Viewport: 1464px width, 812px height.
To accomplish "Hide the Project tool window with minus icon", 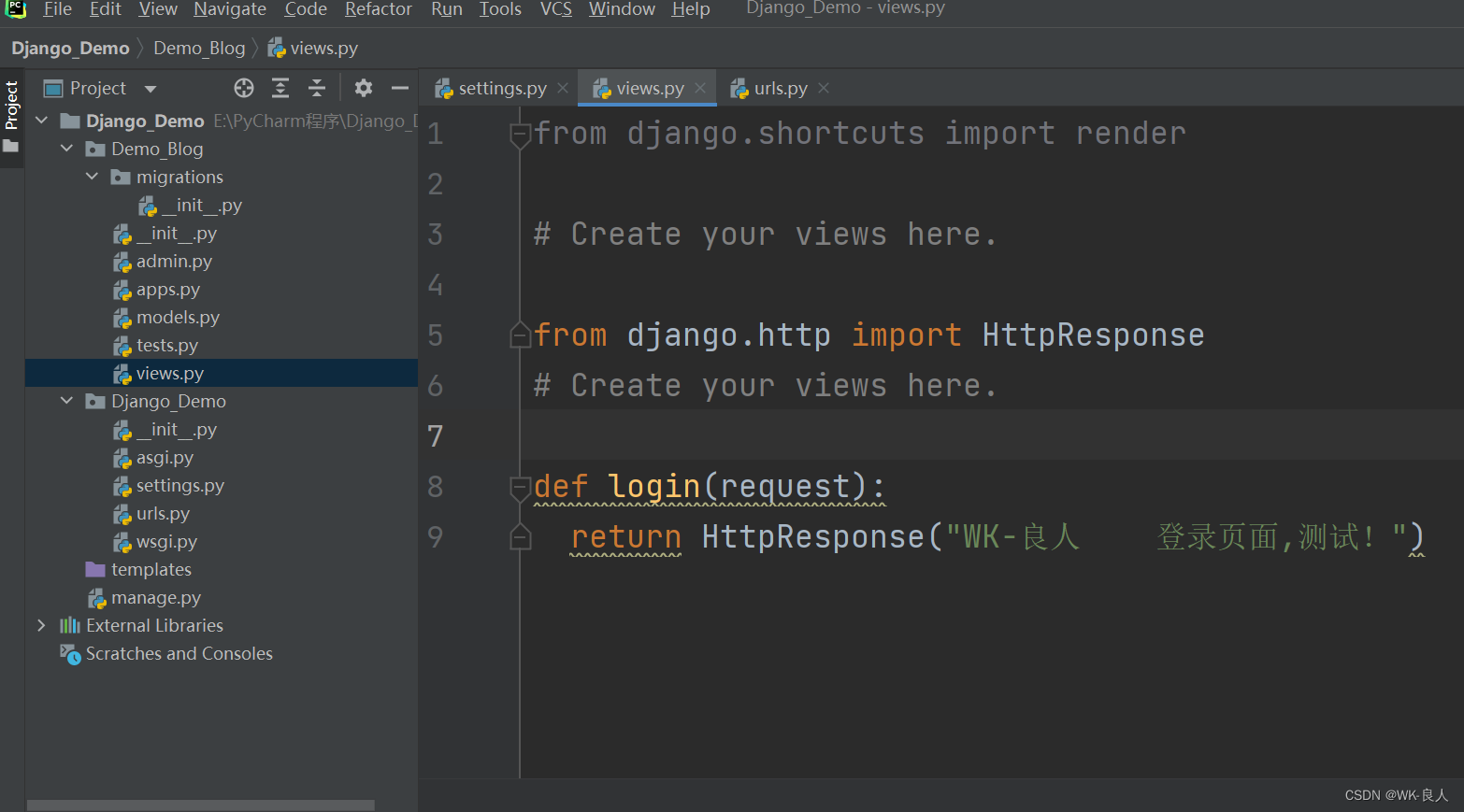I will (x=400, y=88).
